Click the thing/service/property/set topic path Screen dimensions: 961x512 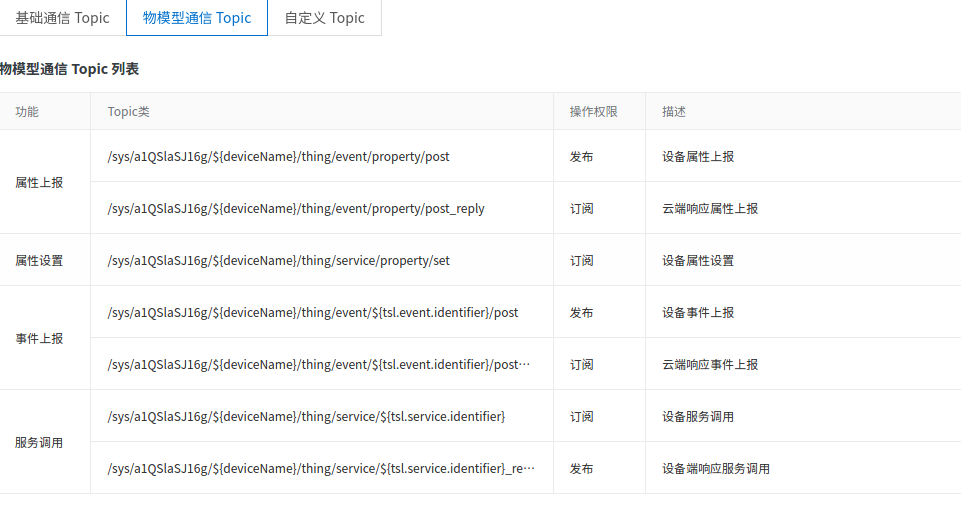[278, 261]
